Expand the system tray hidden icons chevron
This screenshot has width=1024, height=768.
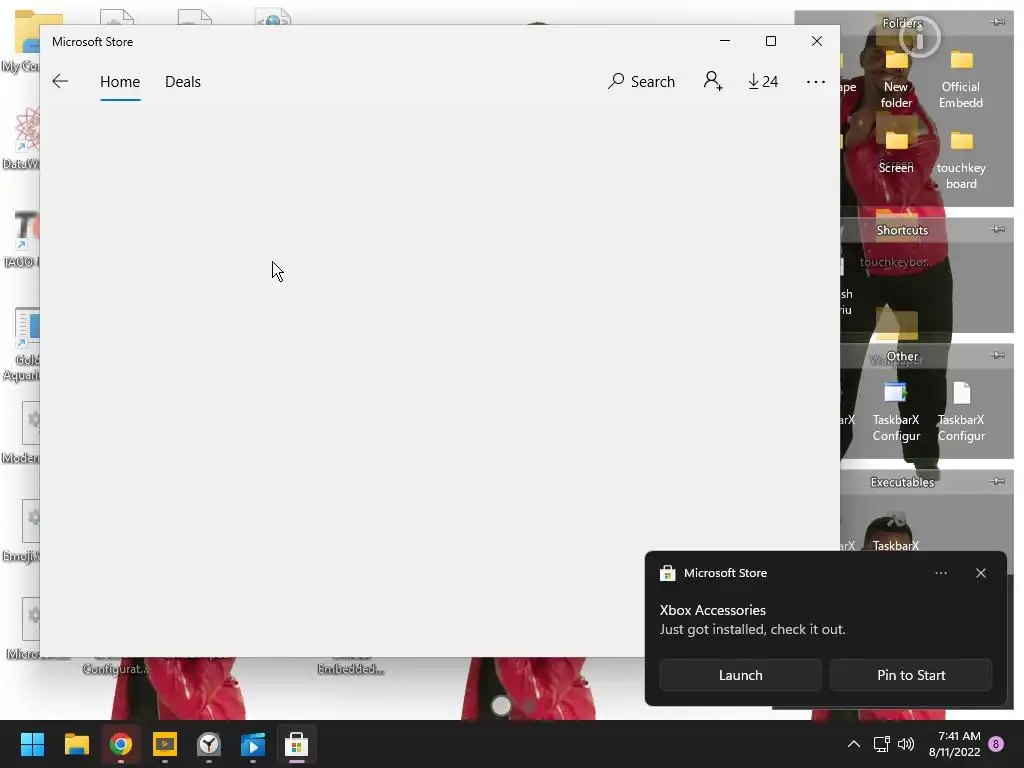[x=854, y=744]
